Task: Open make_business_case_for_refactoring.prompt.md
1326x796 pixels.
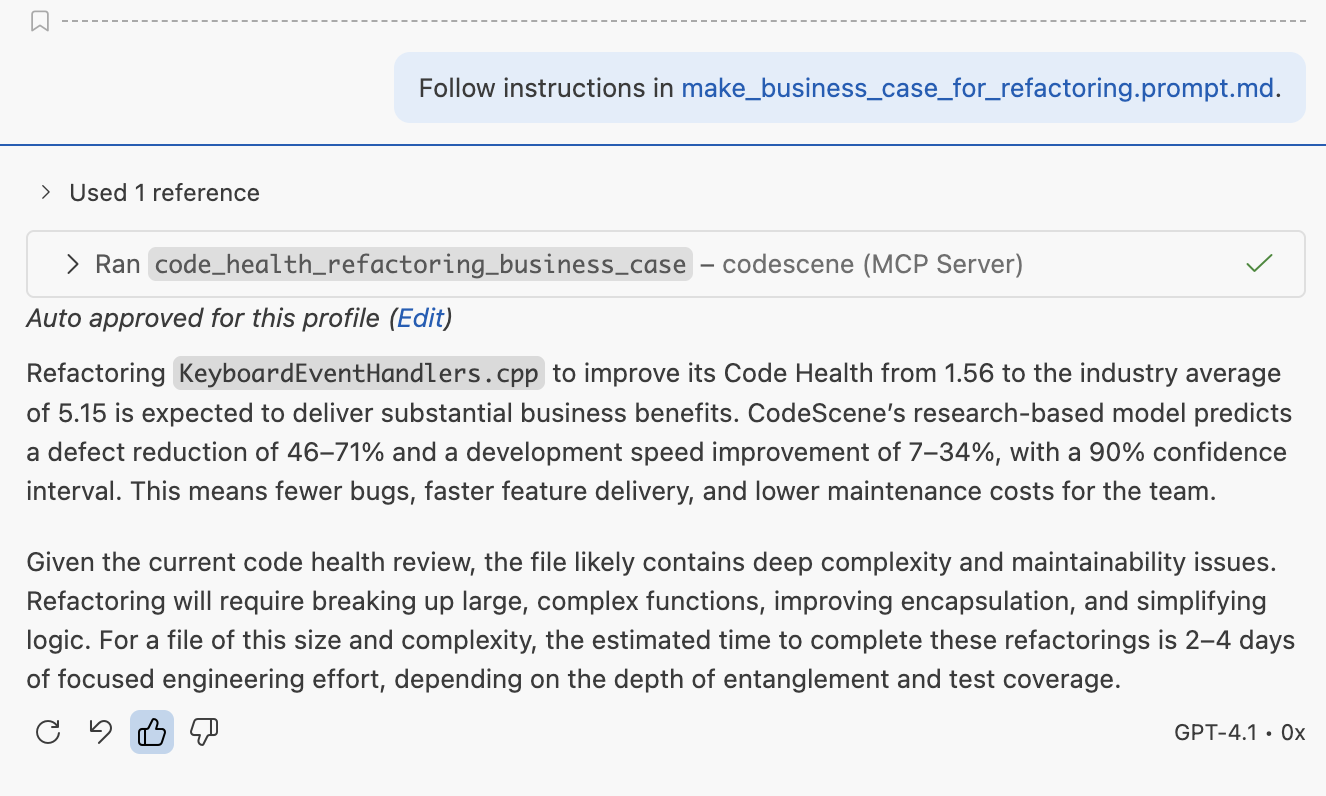Action: [977, 88]
